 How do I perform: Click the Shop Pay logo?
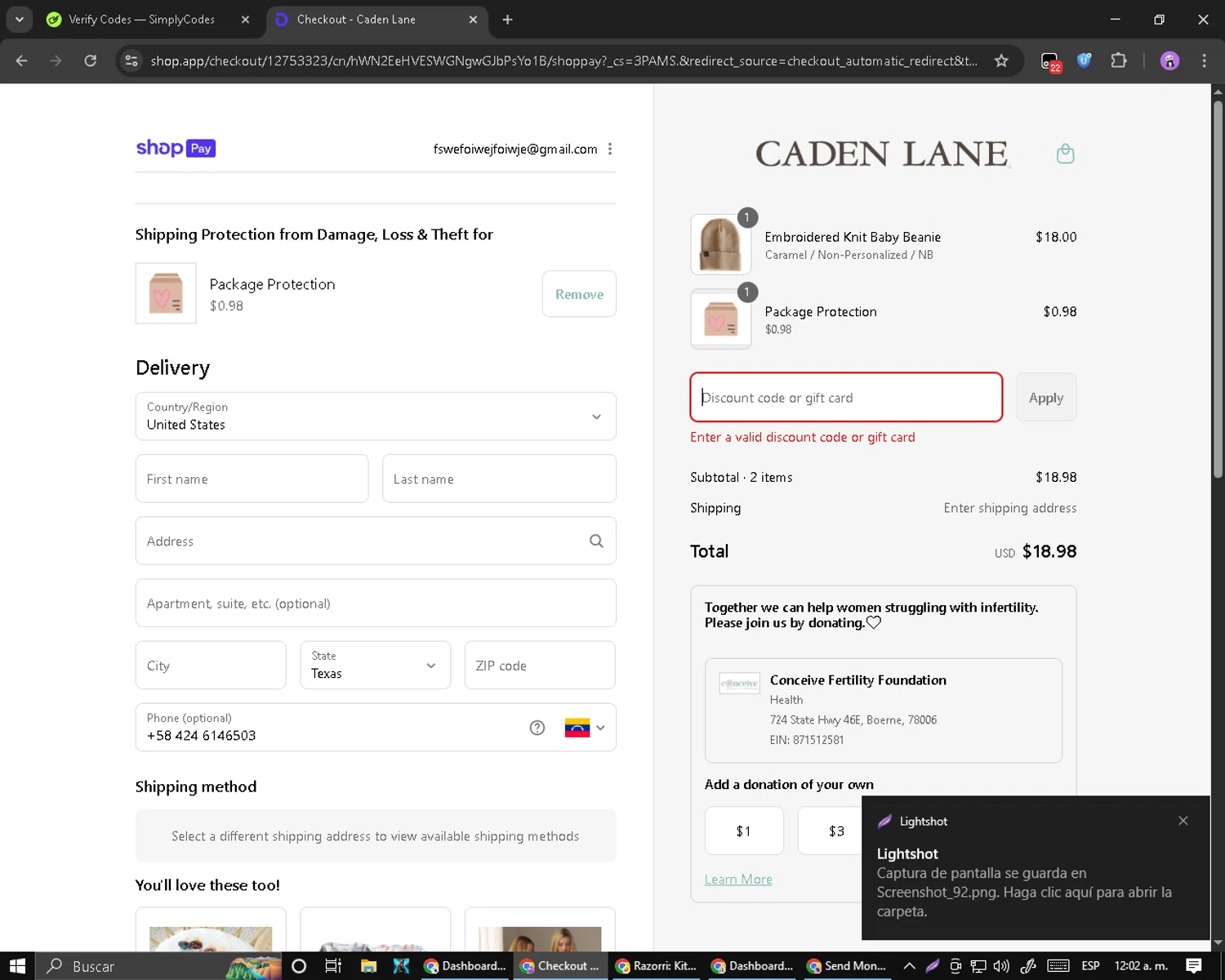[176, 148]
